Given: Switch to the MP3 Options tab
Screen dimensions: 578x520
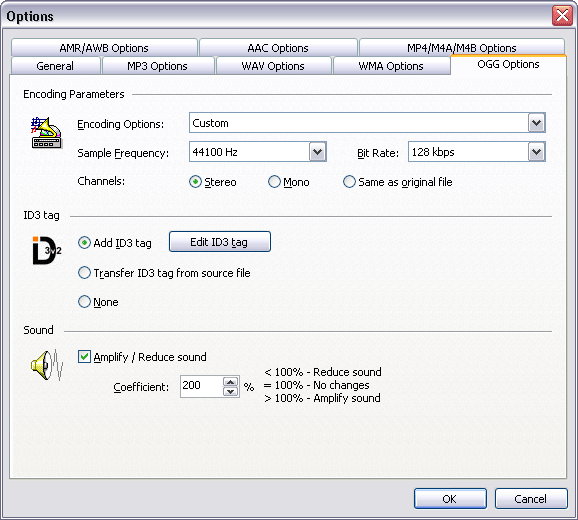Looking at the screenshot, I should (158, 66).
